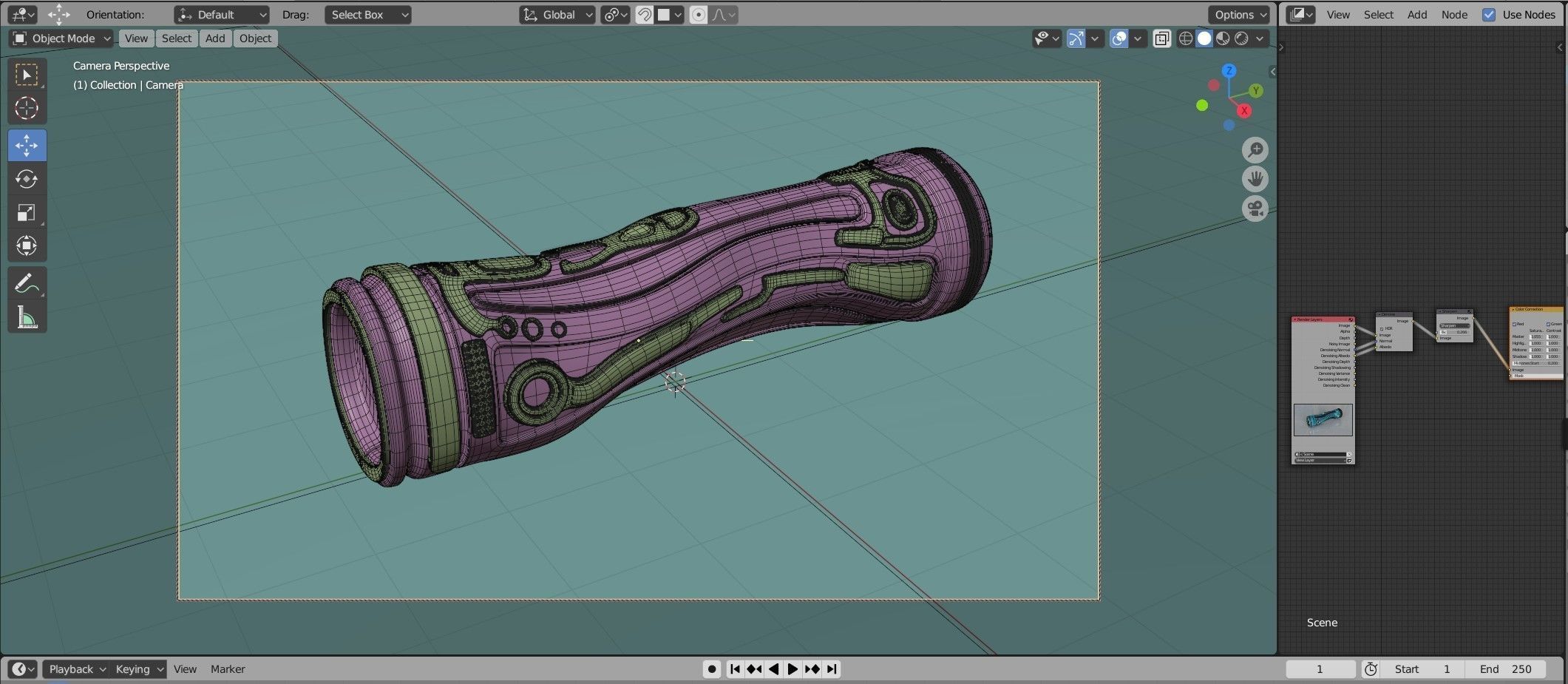Open the timeline editor type menu
The image size is (1568, 684).
(23, 668)
